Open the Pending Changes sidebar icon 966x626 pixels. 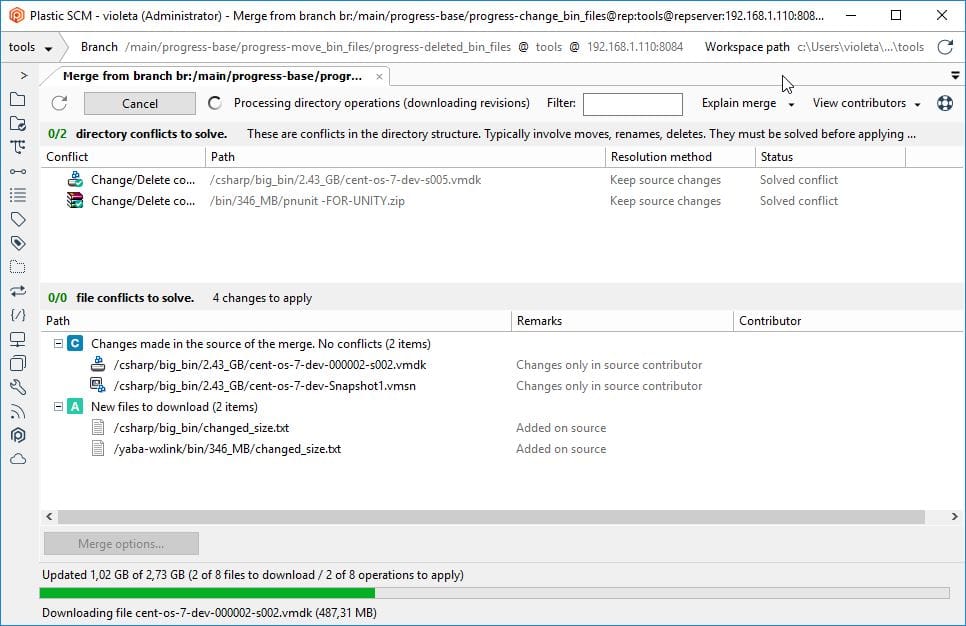[x=18, y=124]
